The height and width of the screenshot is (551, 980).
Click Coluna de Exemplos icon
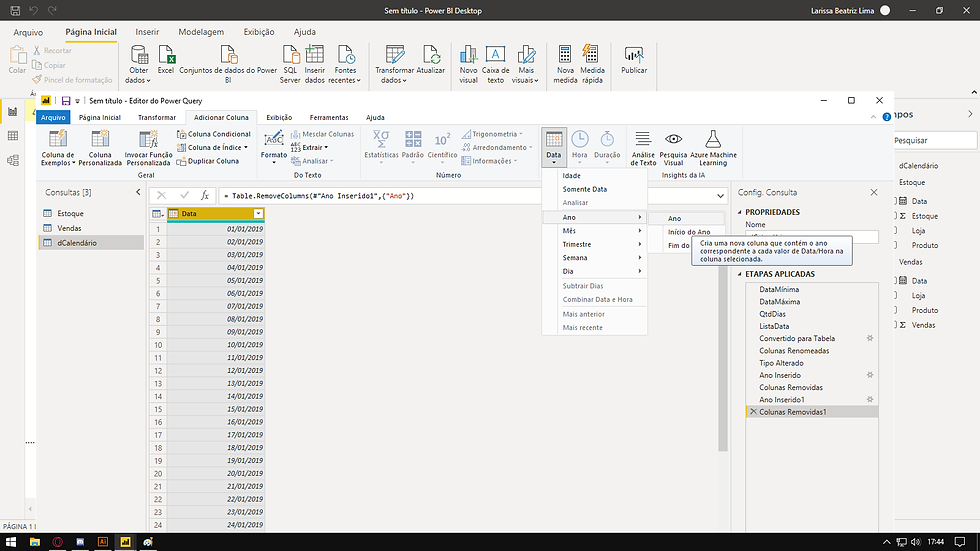point(58,139)
